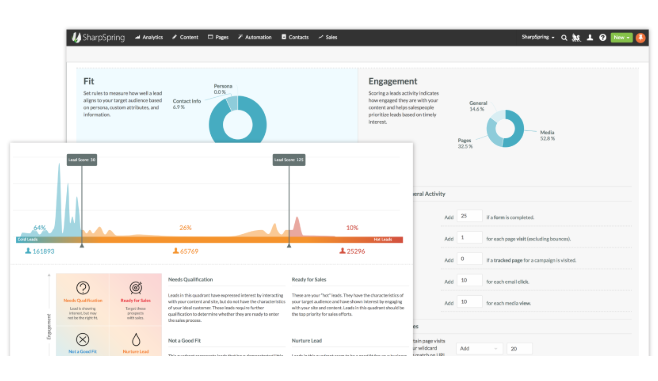This screenshot has width=658, height=381.
Task: Click the Lead Score 30 threshold marker
Action: pyautogui.click(x=82, y=160)
